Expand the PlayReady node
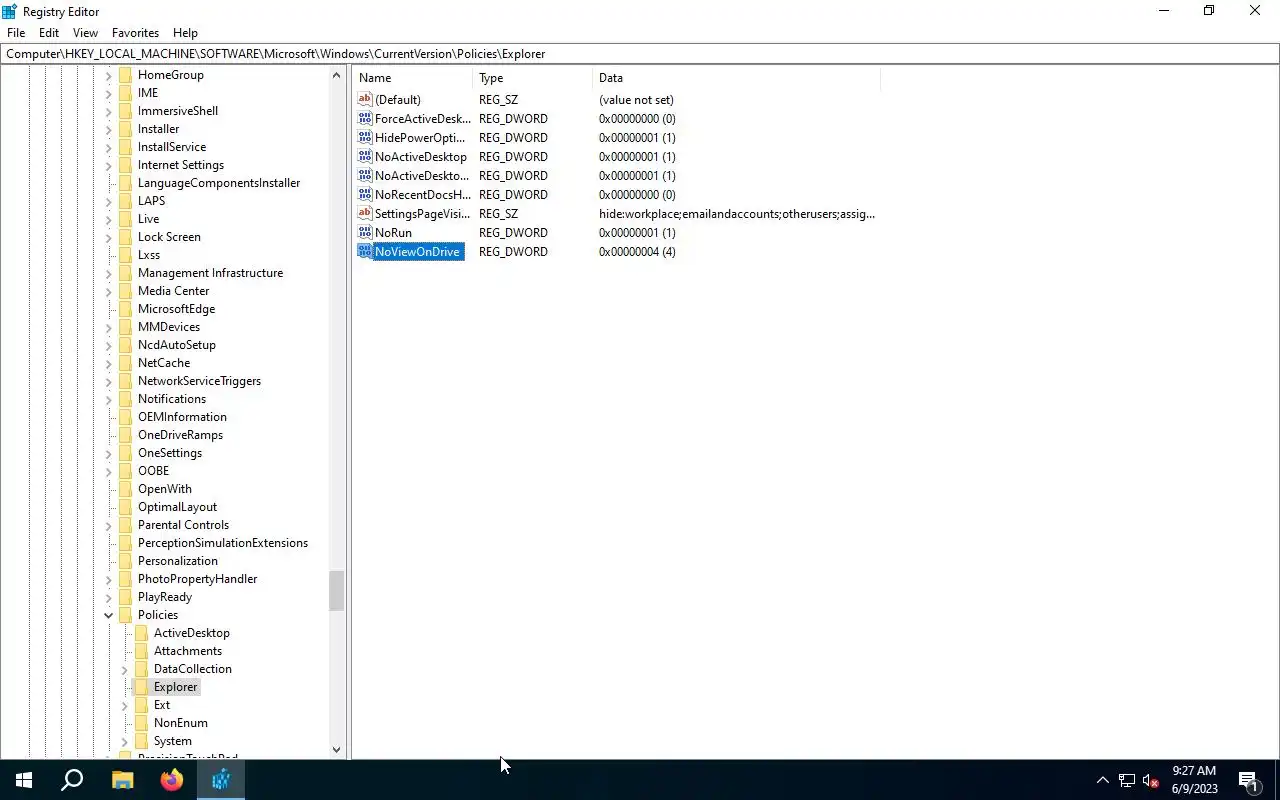 [x=109, y=597]
